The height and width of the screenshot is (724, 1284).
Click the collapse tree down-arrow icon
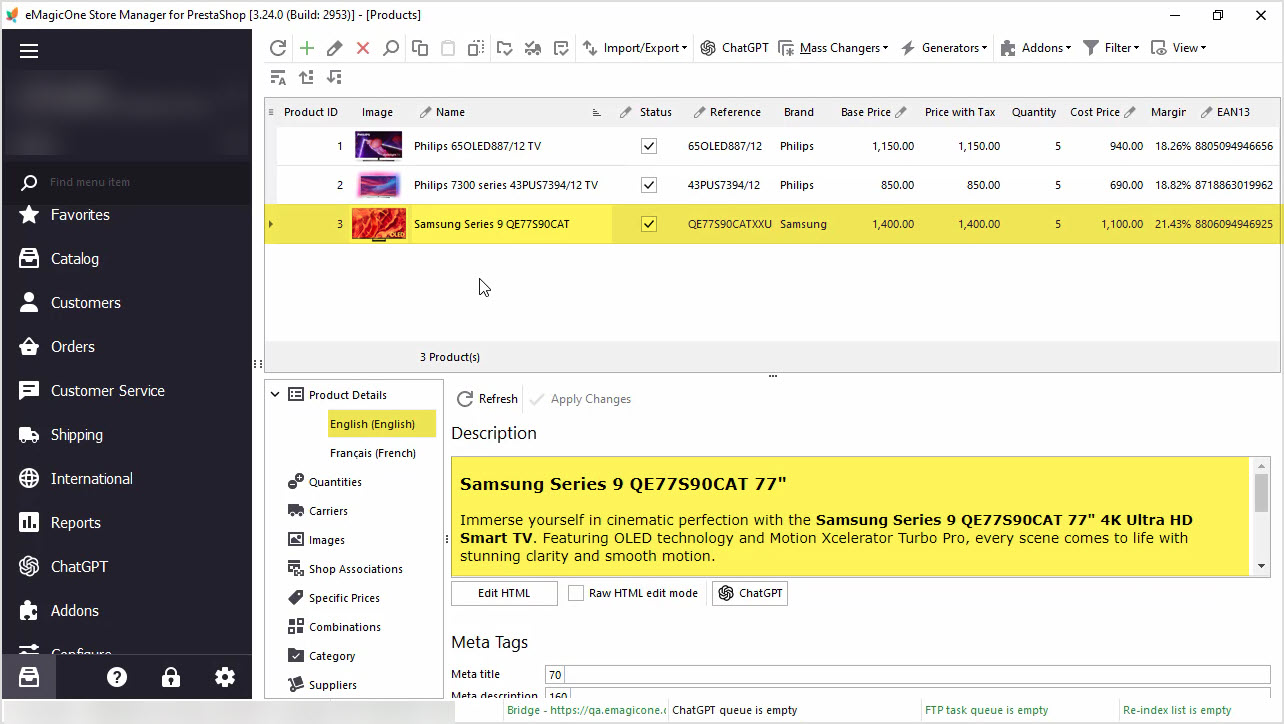coord(334,77)
